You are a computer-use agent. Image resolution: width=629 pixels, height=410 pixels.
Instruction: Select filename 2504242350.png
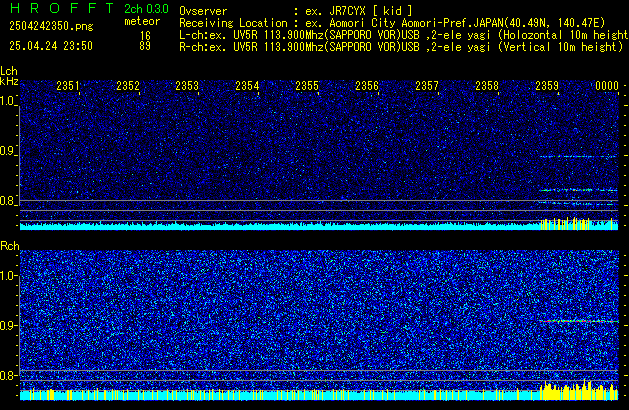51,26
